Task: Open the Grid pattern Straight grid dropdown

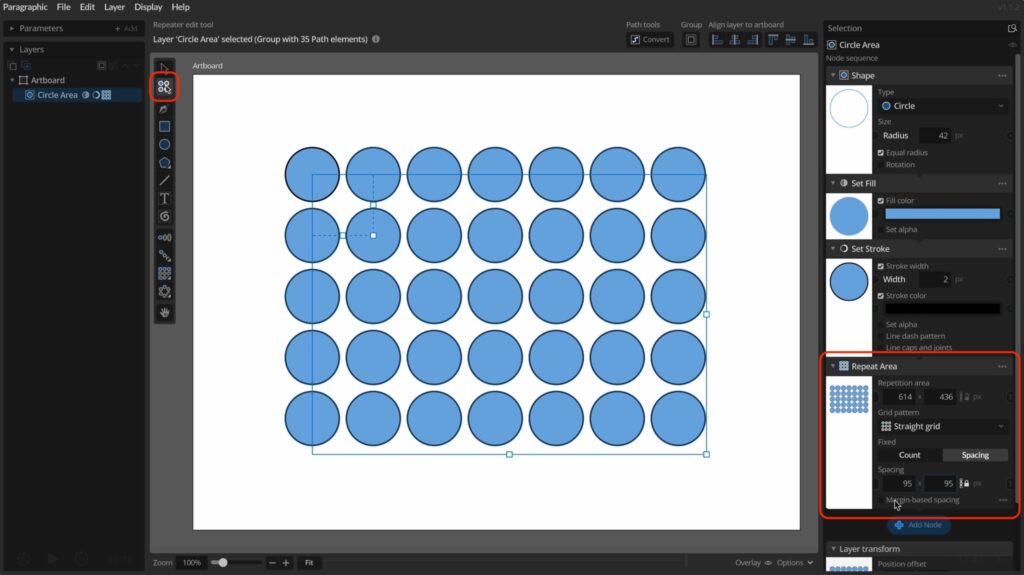Action: coord(942,427)
